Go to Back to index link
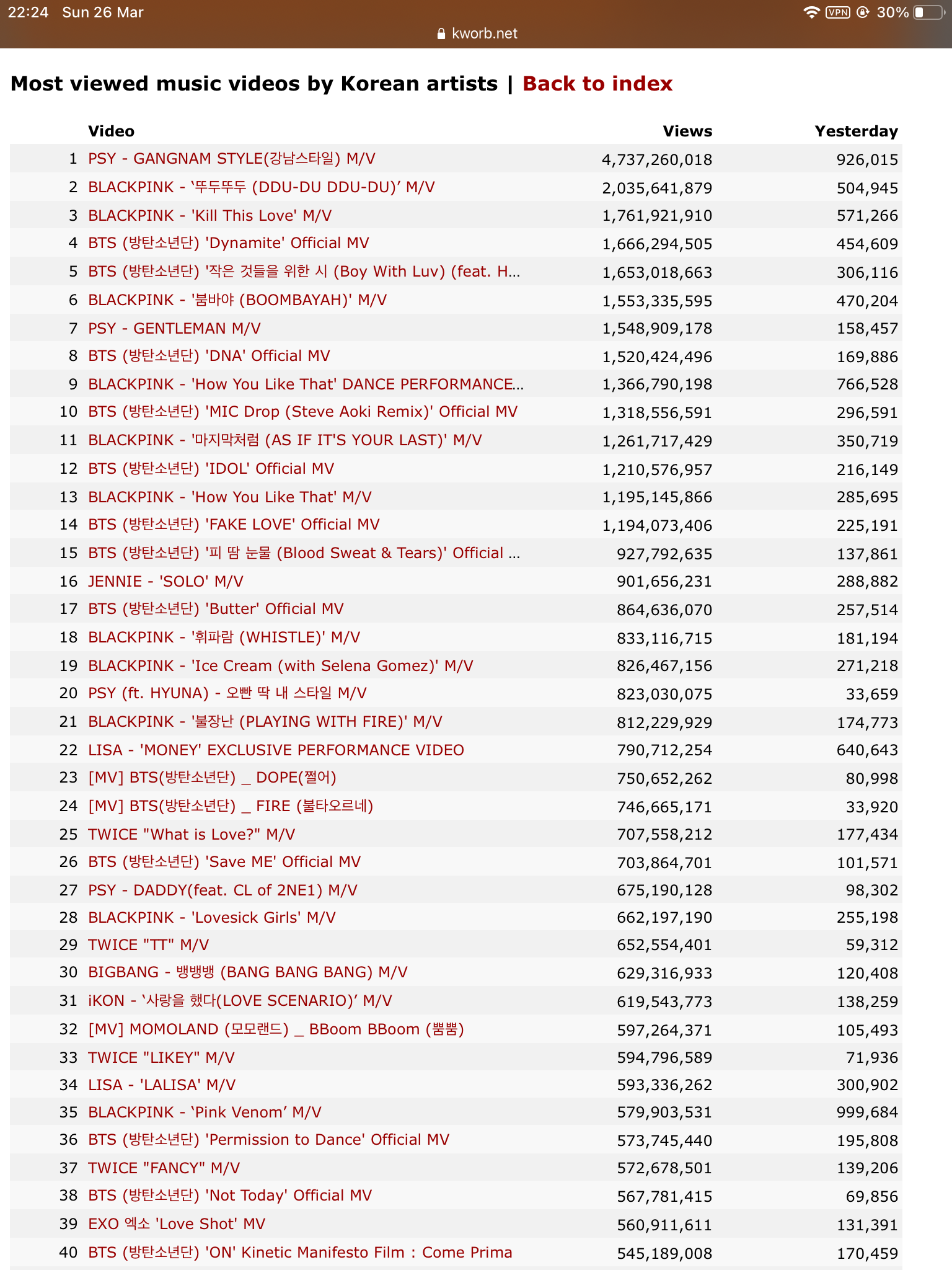 (x=597, y=84)
